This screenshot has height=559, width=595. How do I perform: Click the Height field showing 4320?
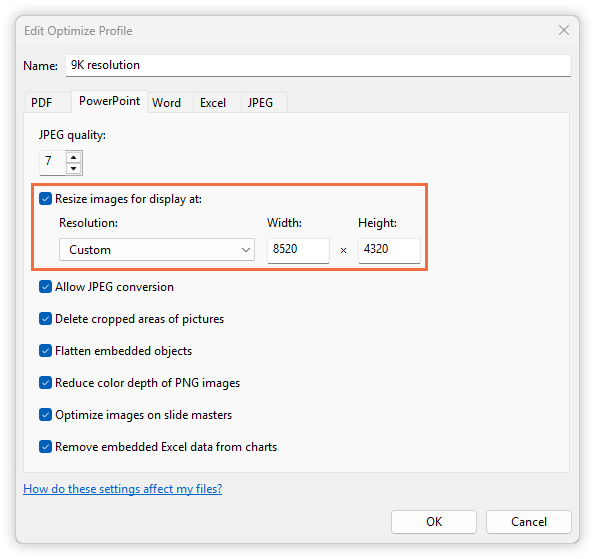click(389, 250)
